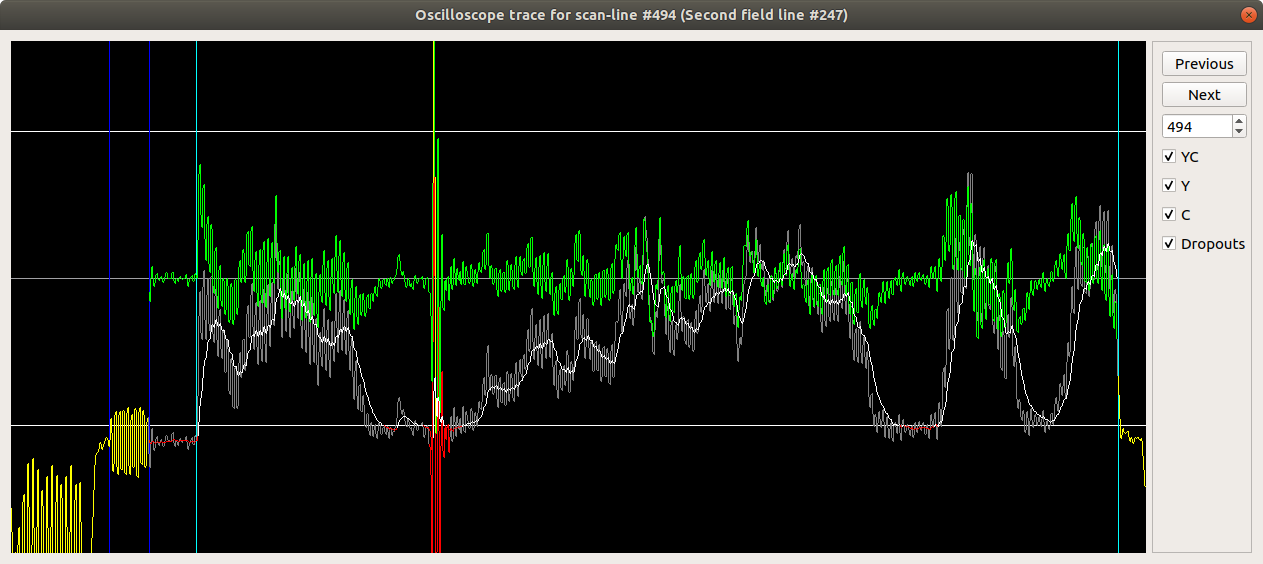The height and width of the screenshot is (564, 1263).
Task: Focus the scan-line number field showing 494
Action: pos(1195,127)
